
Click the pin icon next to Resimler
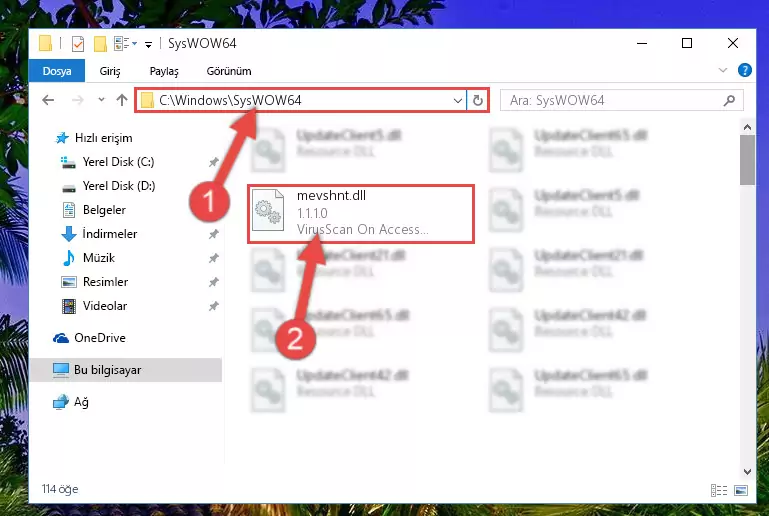[x=213, y=282]
